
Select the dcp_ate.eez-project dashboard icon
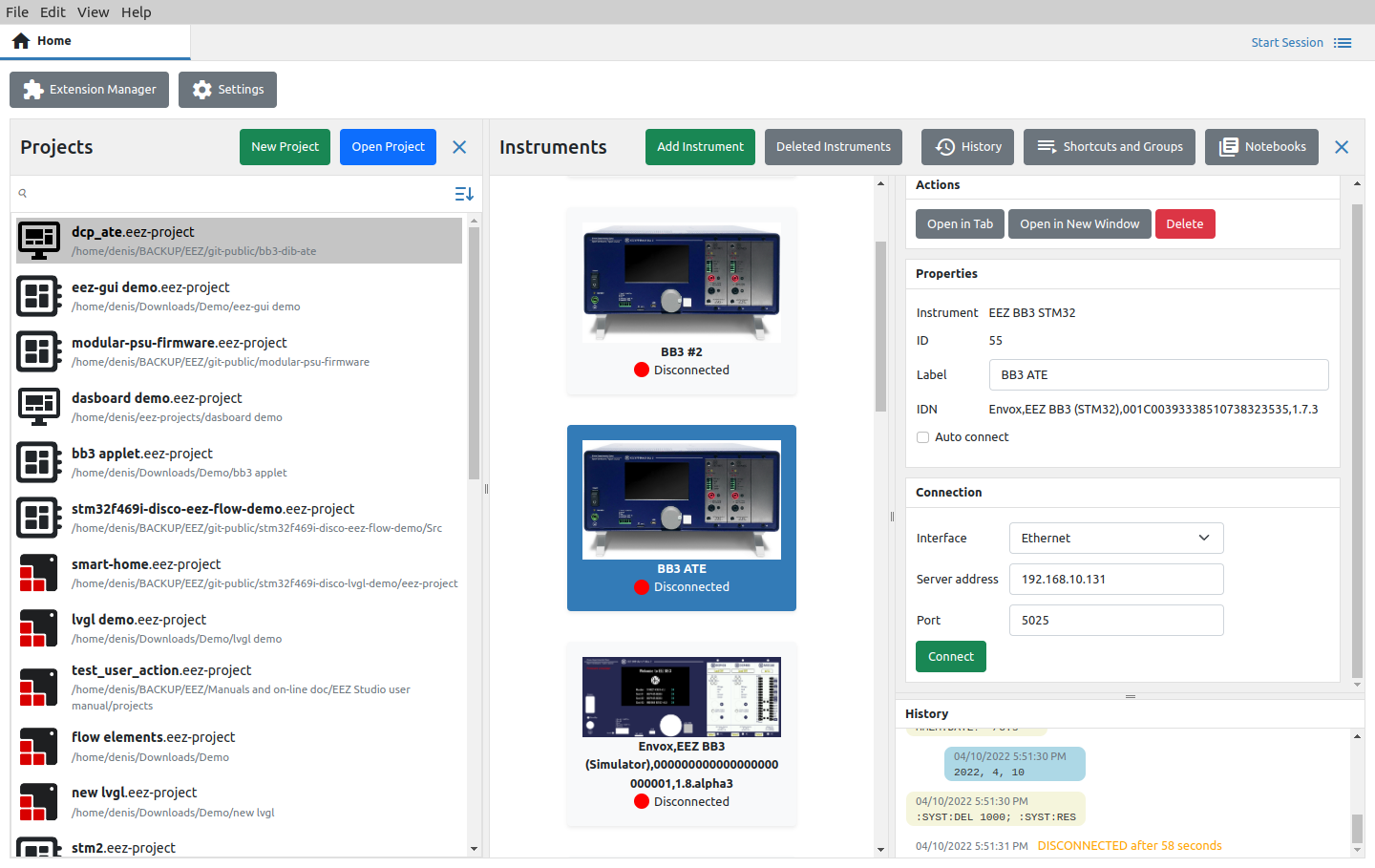tap(39, 241)
